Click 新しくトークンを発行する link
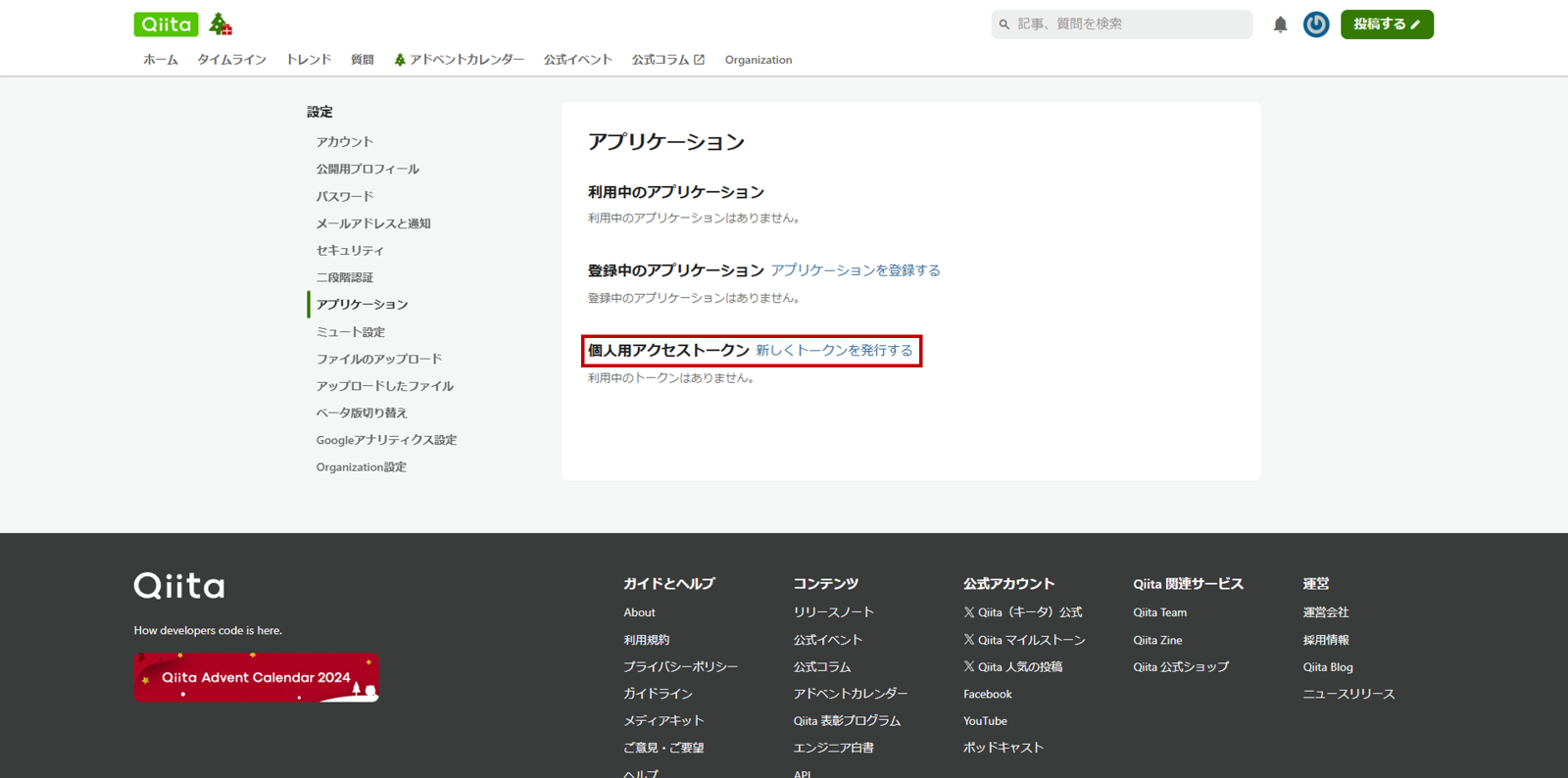This screenshot has height=778, width=1568. (x=834, y=351)
